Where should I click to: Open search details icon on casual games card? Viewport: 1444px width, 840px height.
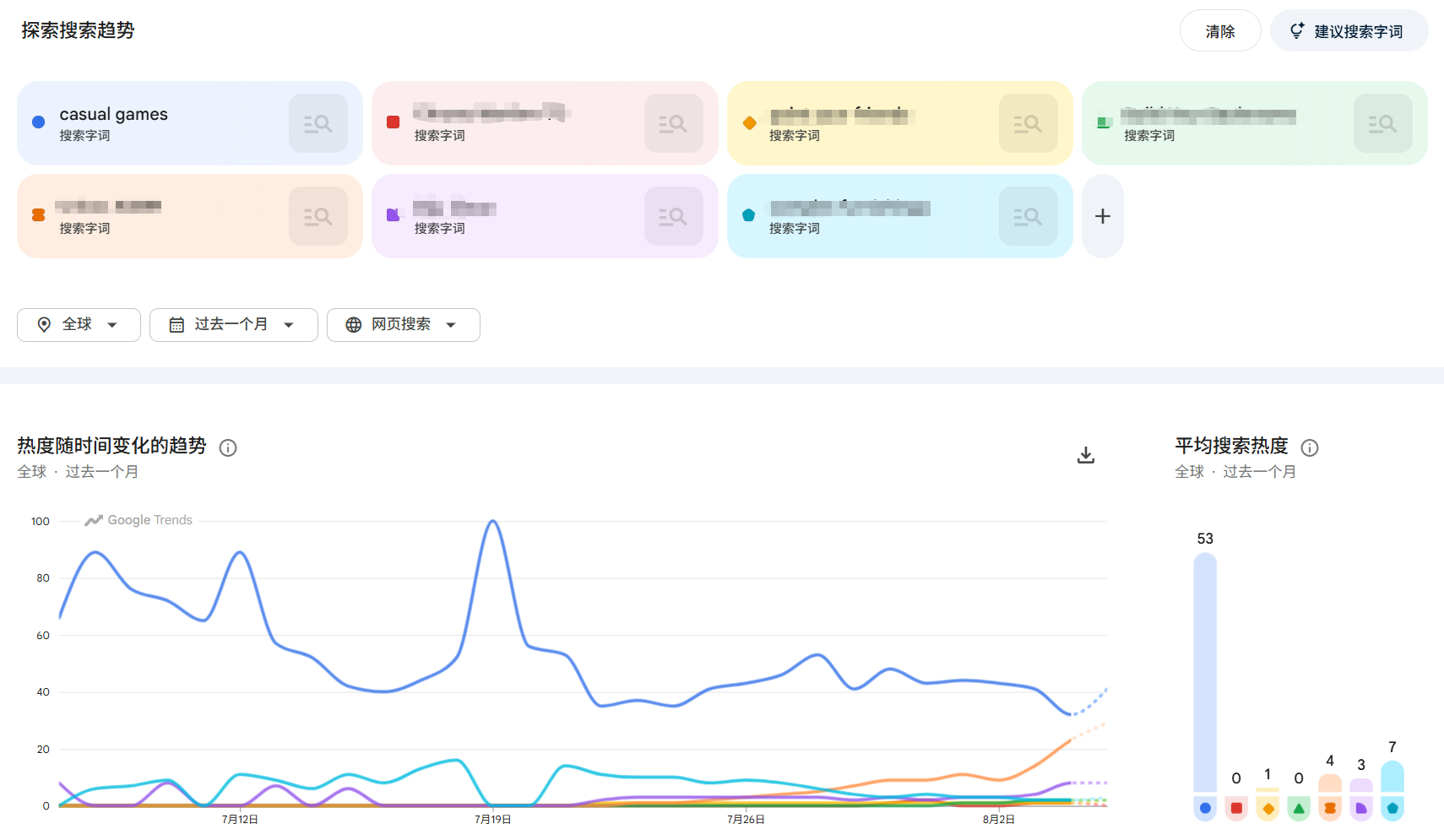pos(318,123)
